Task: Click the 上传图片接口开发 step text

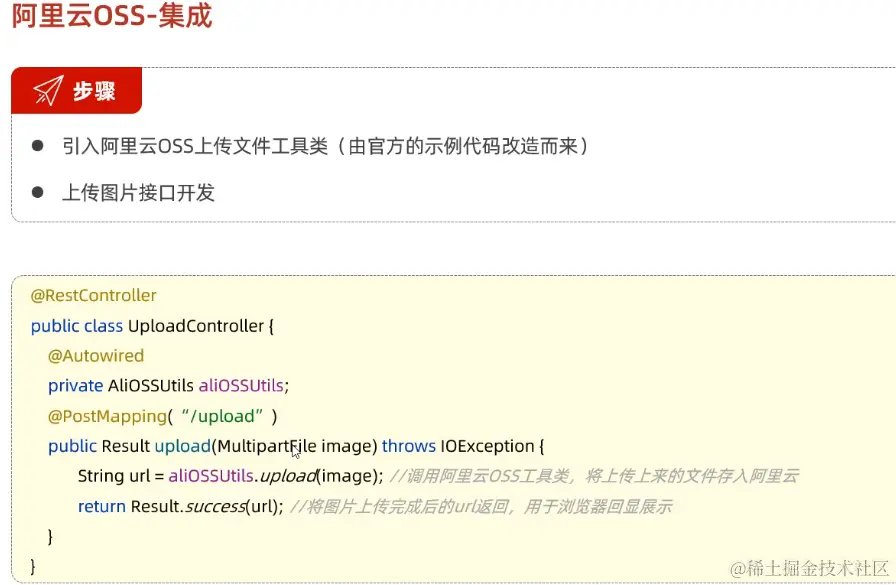Action: pos(139,193)
